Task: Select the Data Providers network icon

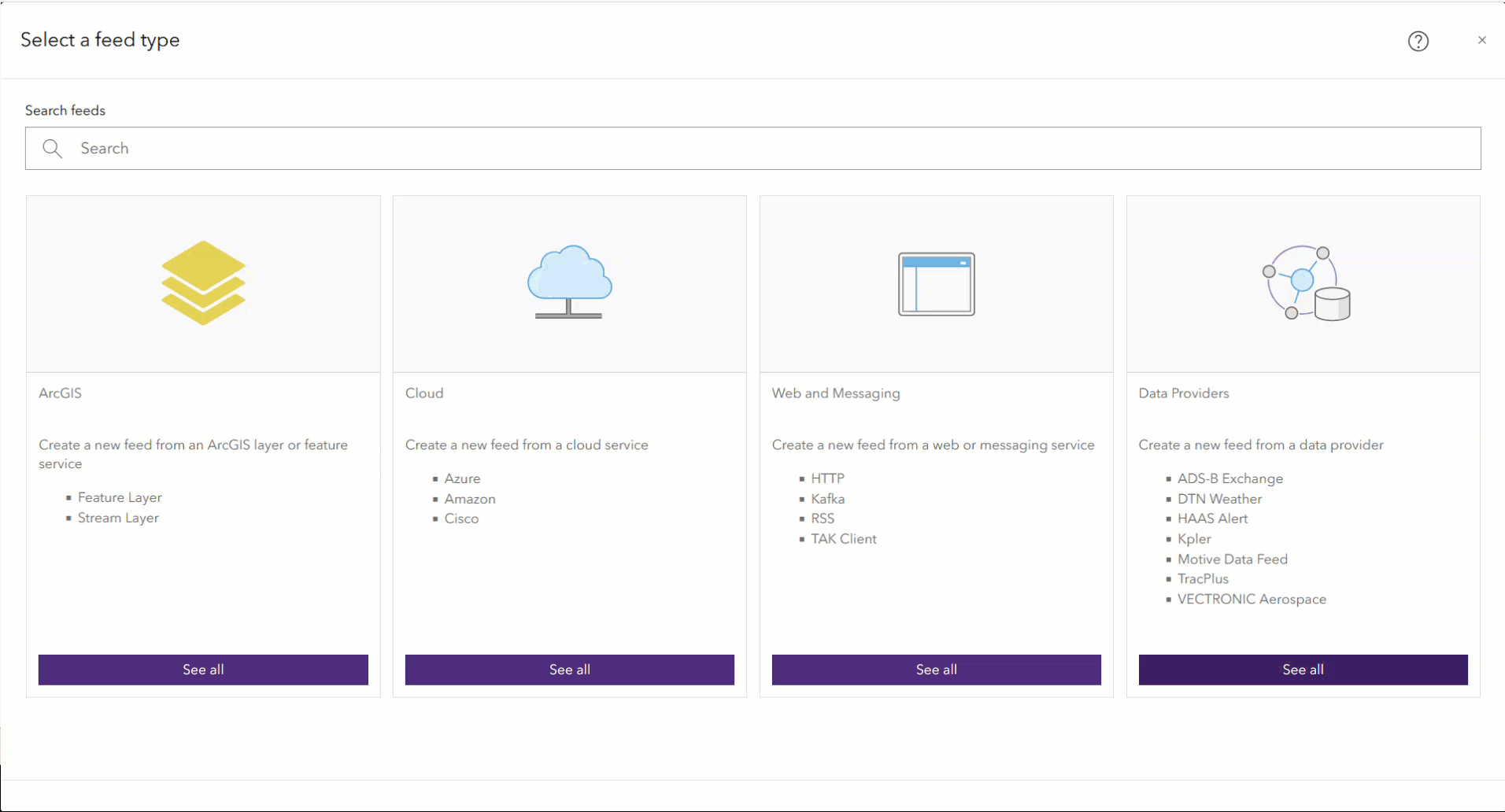Action: (1306, 283)
